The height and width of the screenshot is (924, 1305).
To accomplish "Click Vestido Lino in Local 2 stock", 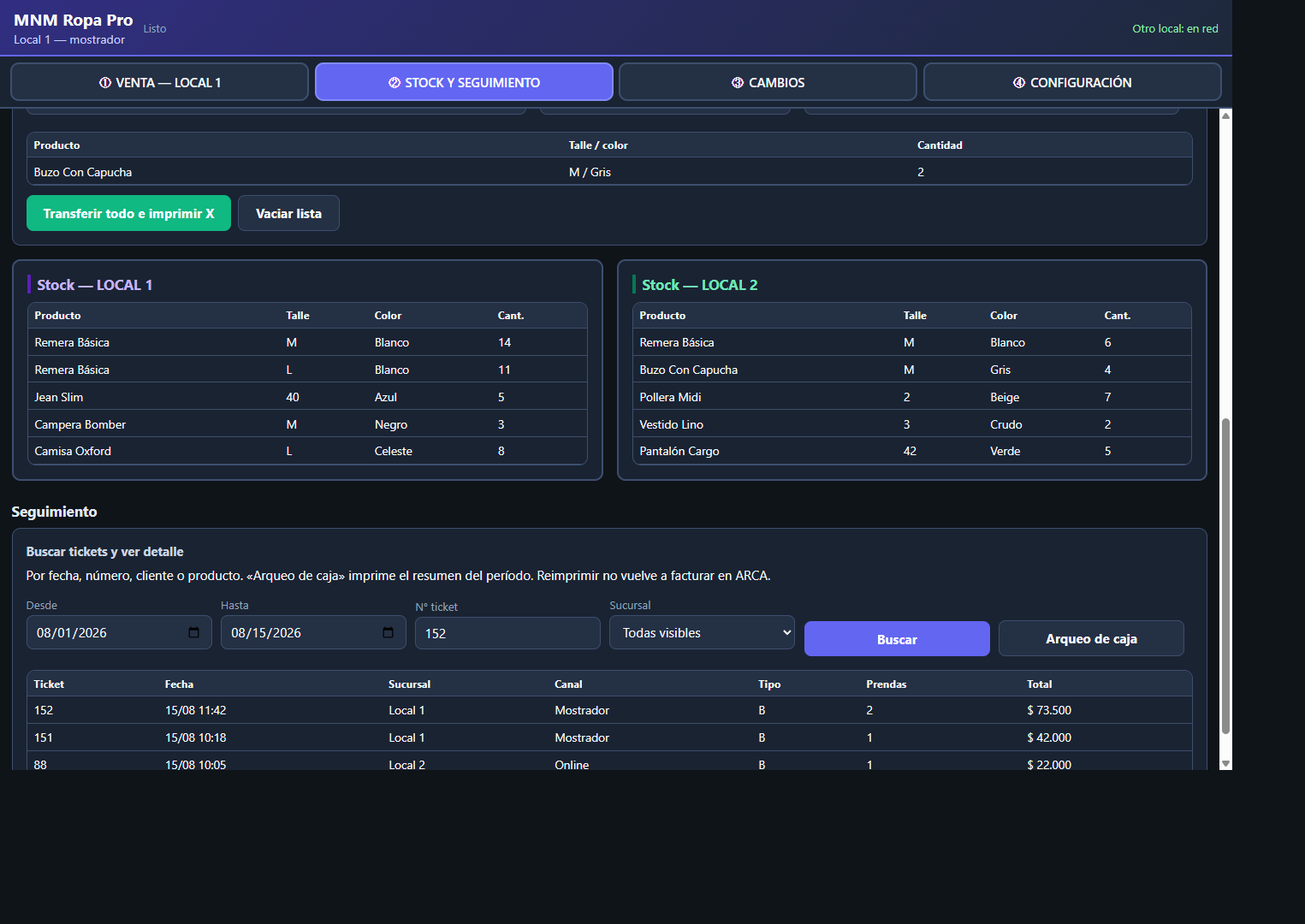I will [x=671, y=424].
